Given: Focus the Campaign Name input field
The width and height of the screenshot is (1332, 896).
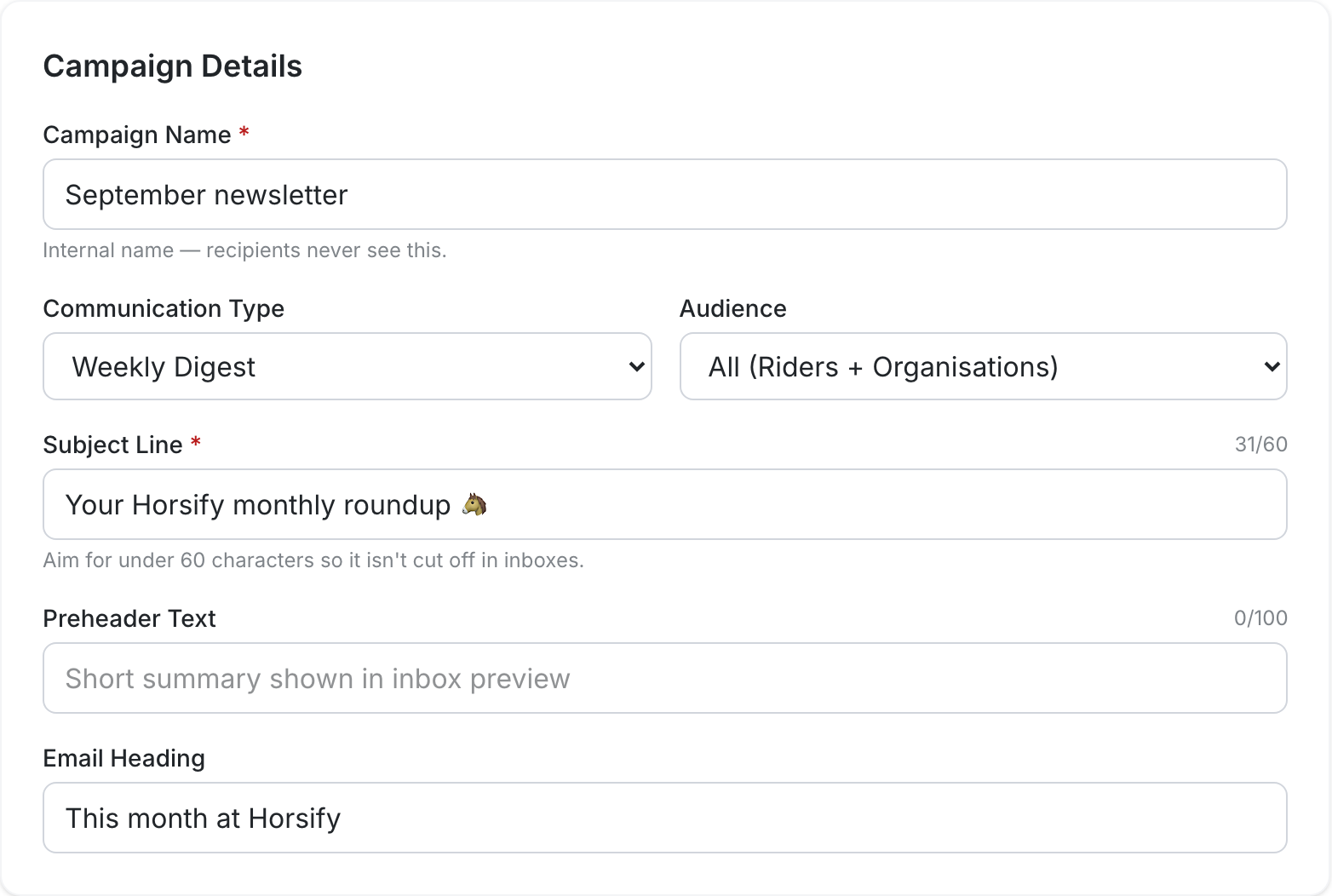Looking at the screenshot, I should tap(664, 194).
